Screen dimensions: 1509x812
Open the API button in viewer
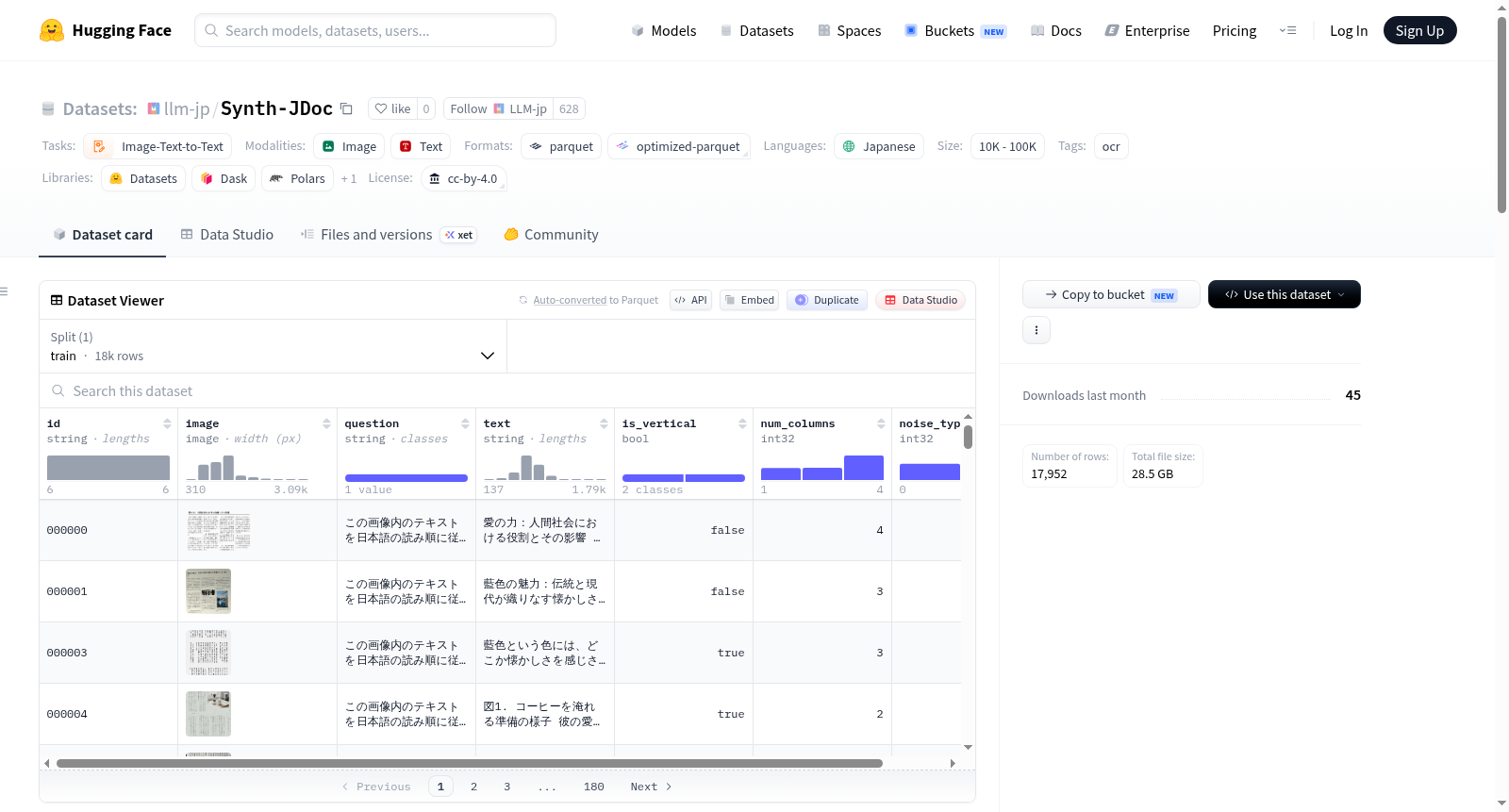[x=690, y=300]
